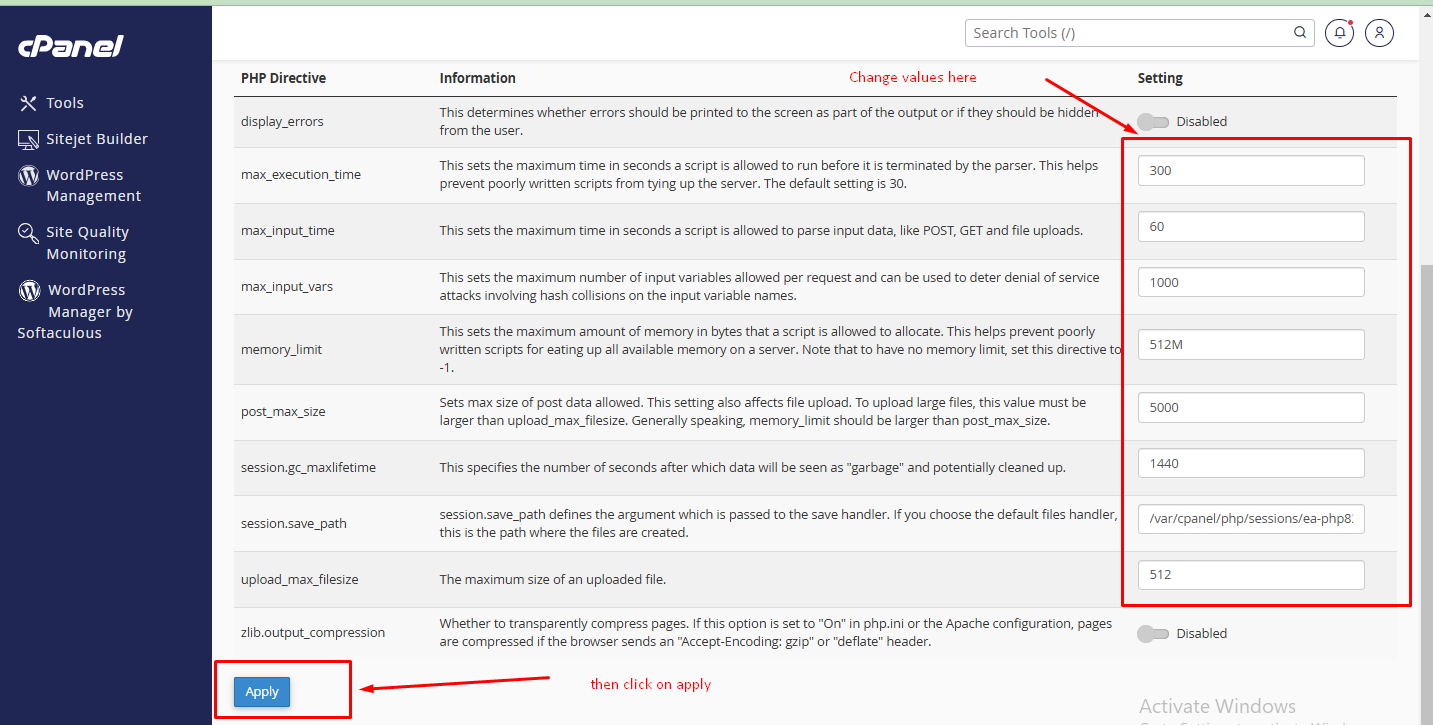Image resolution: width=1433 pixels, height=725 pixels.
Task: Enable the zlib.output_compression toggle
Action: (1153, 634)
